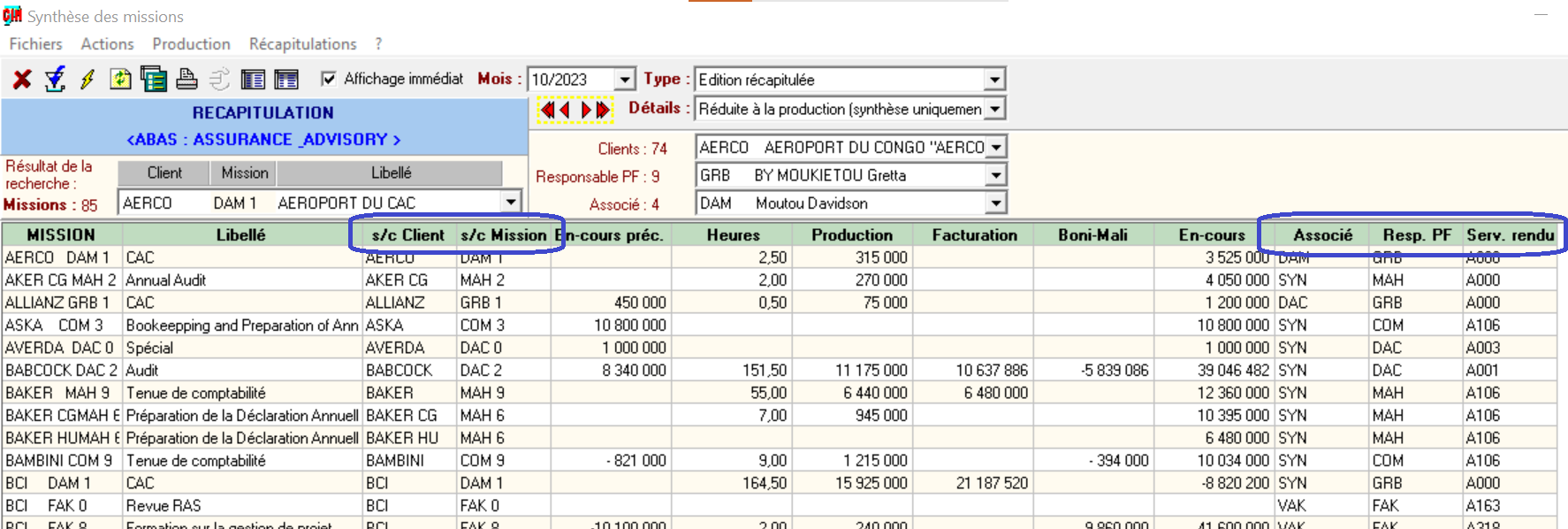The height and width of the screenshot is (529, 1568).
Task: Click the yellow lightning bolt icon
Action: [x=88, y=80]
